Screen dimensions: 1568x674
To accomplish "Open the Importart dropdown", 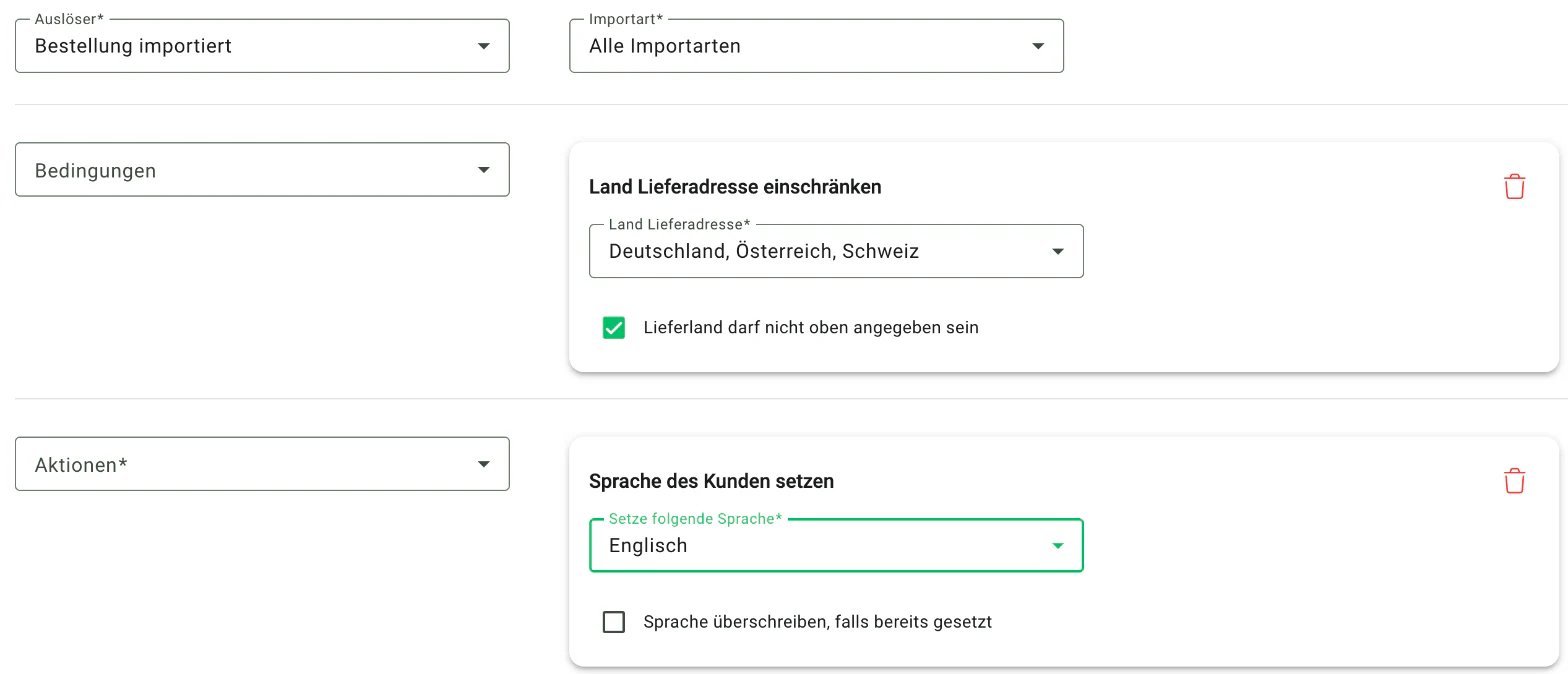I will click(816, 46).
